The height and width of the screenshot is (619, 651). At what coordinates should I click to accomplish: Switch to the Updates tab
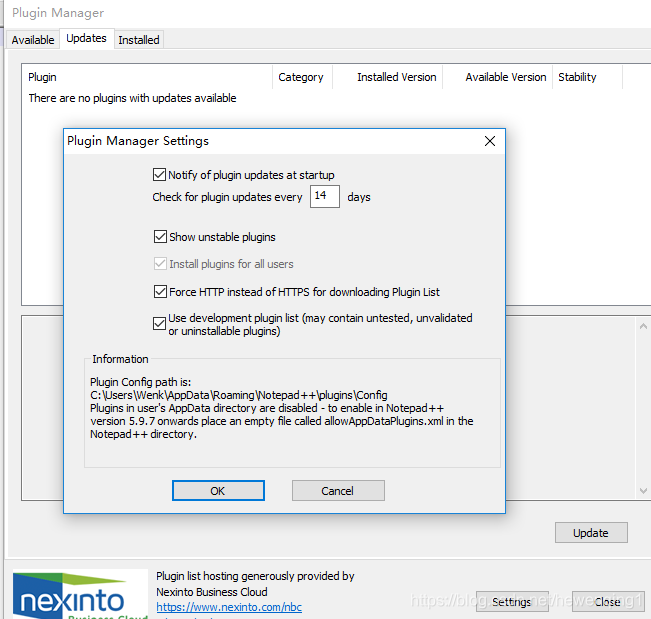pyautogui.click(x=86, y=38)
